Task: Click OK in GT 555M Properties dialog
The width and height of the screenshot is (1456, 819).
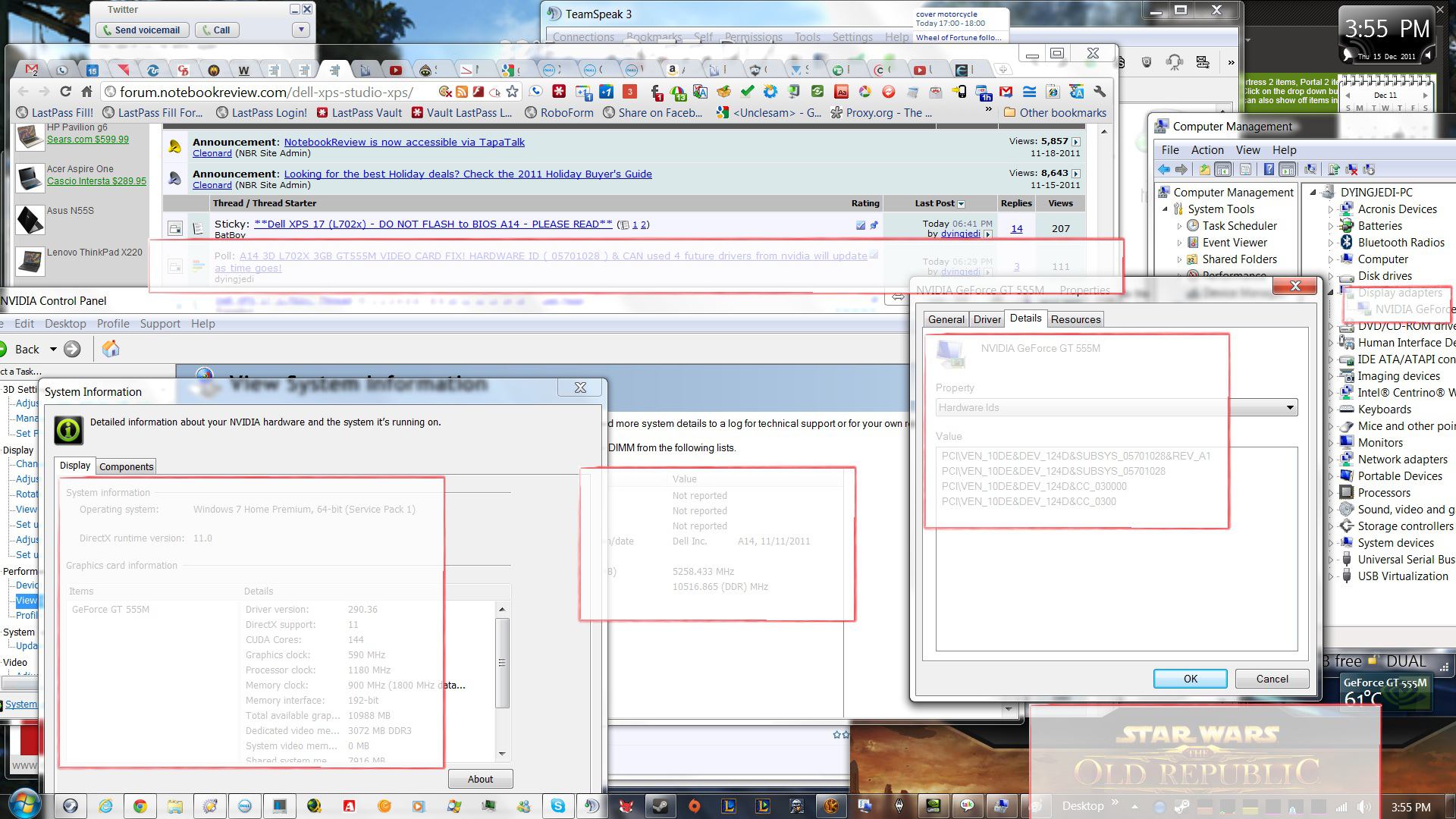Action: pos(1191,679)
